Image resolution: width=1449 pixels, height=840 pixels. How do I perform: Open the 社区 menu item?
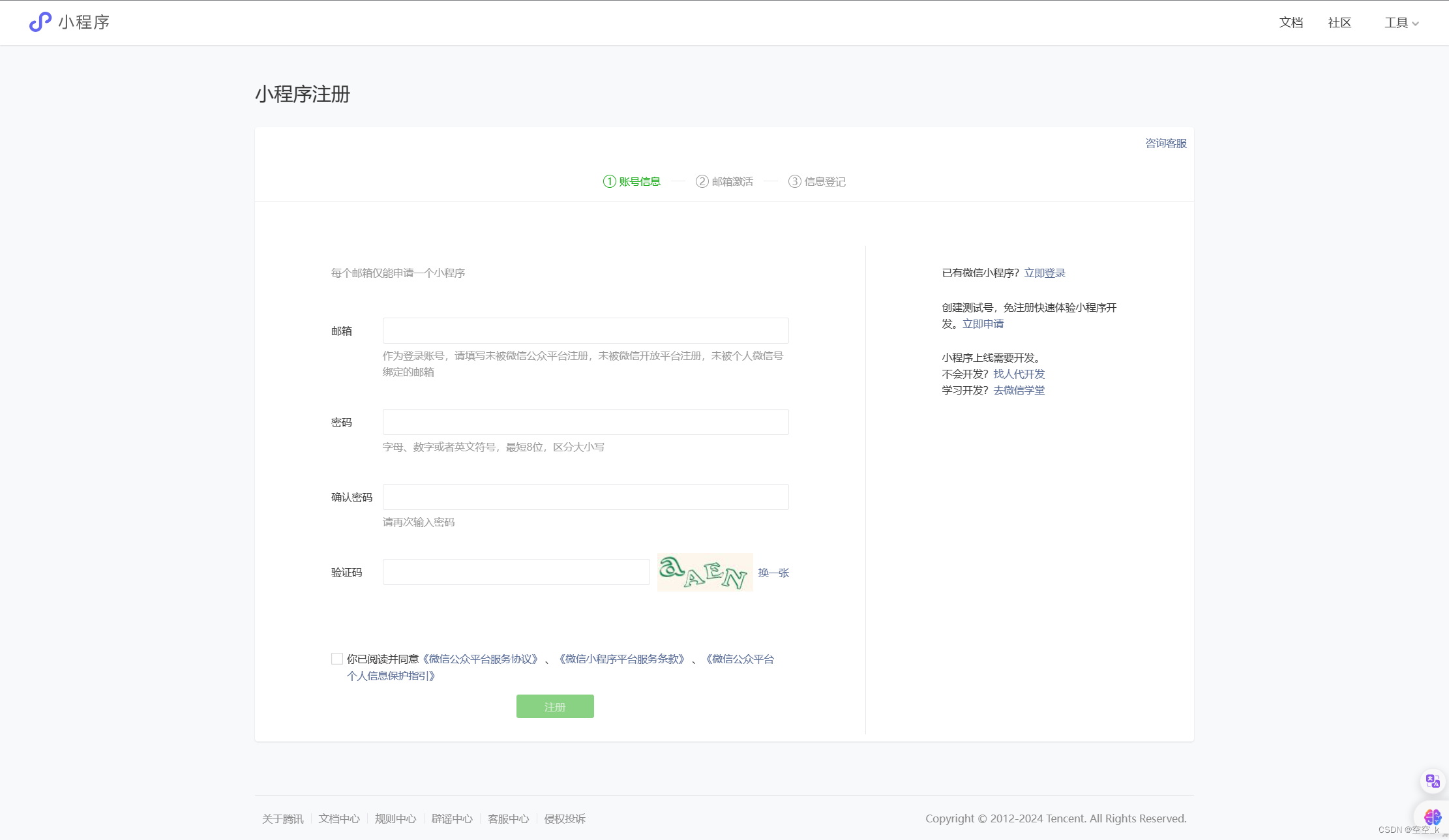tap(1339, 23)
